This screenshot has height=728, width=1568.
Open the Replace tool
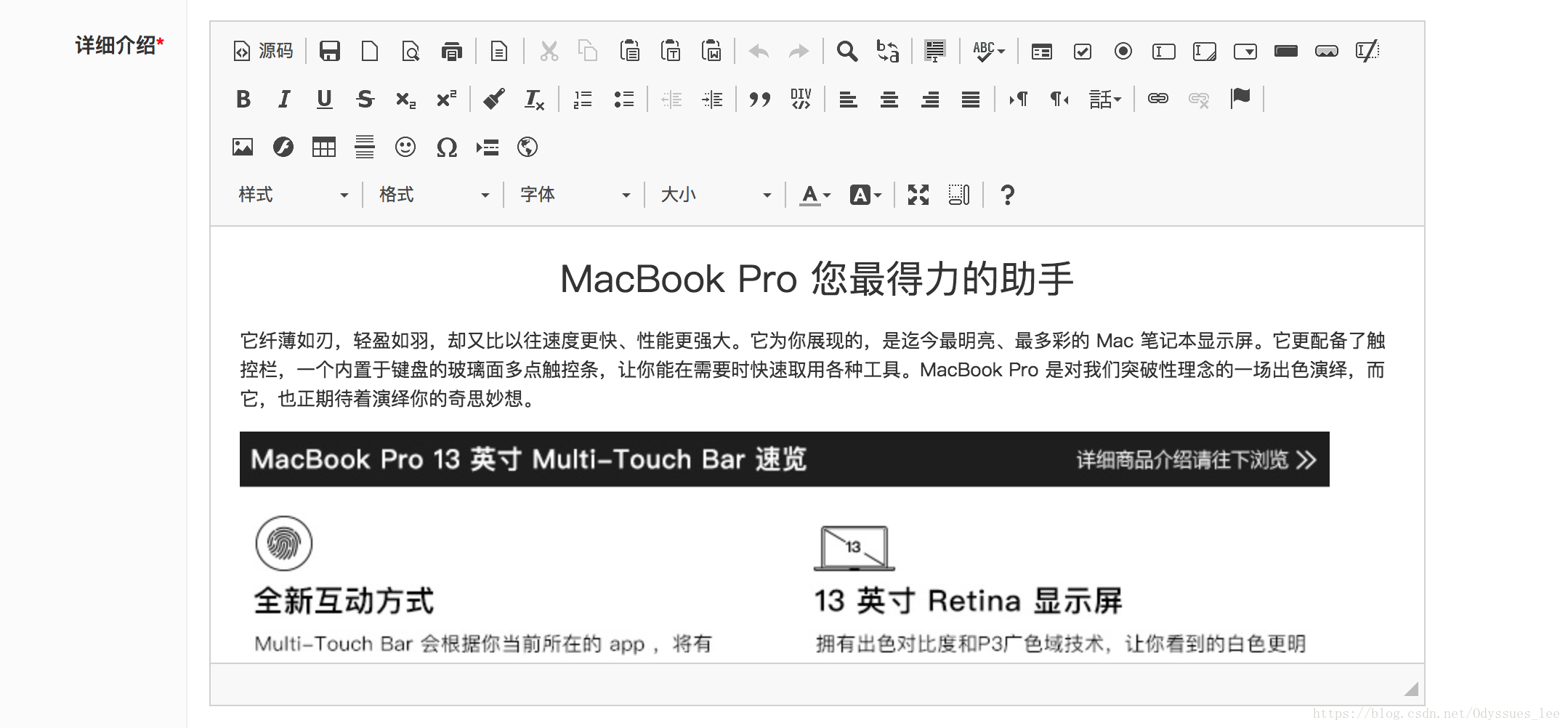click(x=888, y=51)
